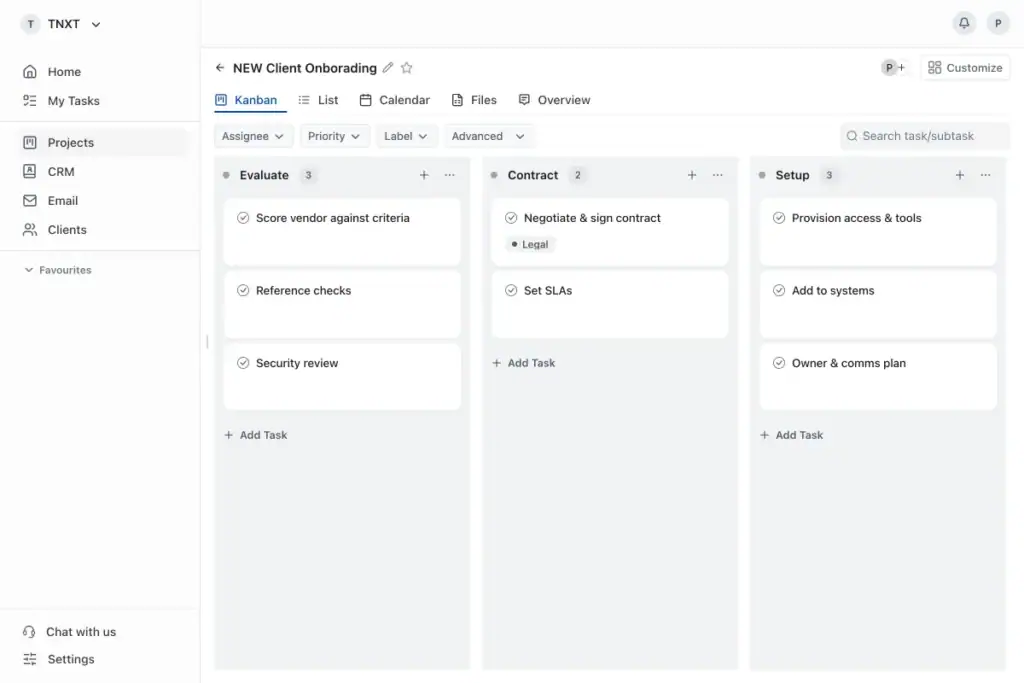Click the Search task/subtask field
This screenshot has height=683, width=1024.
pos(925,136)
